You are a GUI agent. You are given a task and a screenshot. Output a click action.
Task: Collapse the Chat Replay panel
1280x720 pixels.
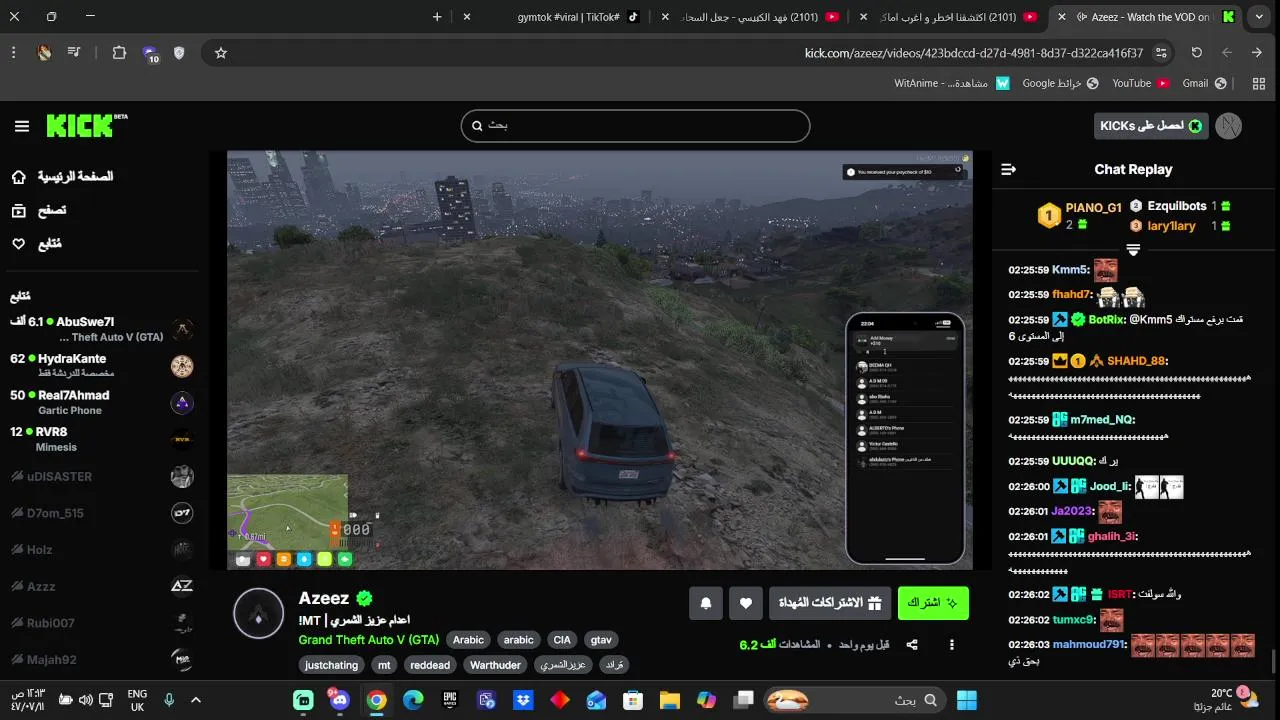(1008, 170)
